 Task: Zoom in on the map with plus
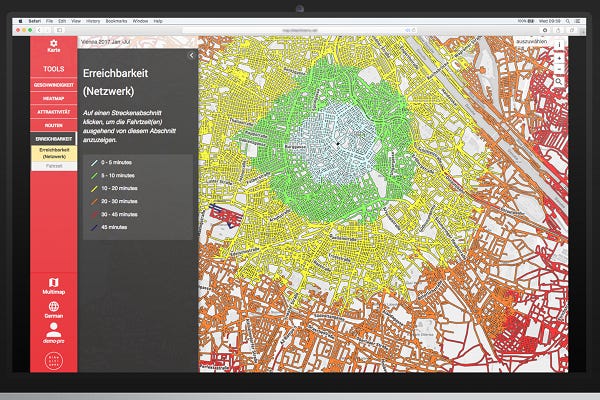[x=559, y=58]
